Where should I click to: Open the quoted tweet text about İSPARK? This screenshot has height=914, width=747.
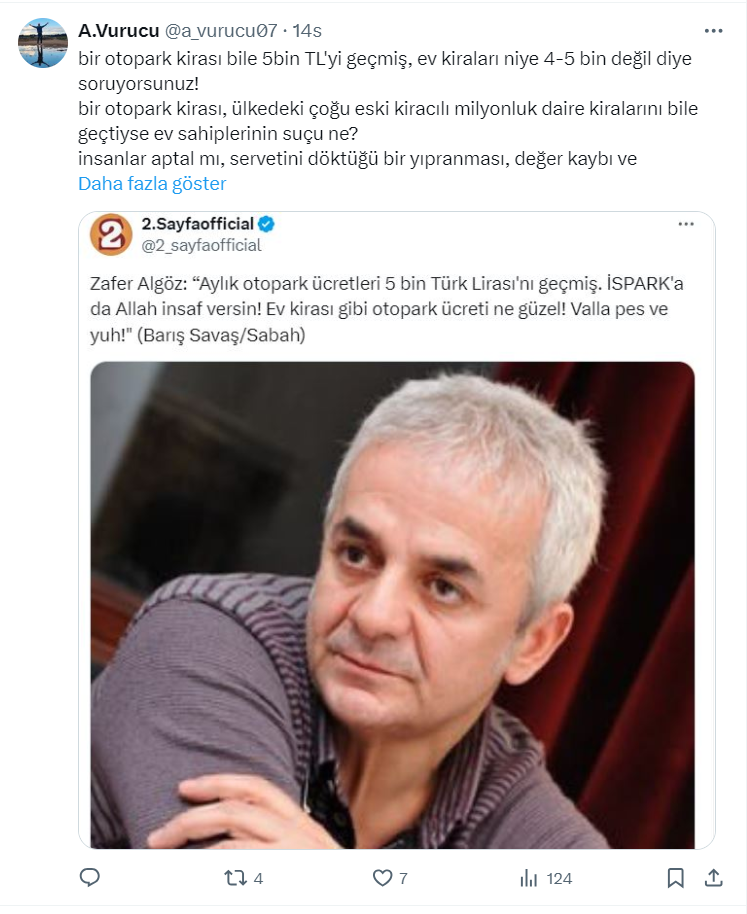386,309
